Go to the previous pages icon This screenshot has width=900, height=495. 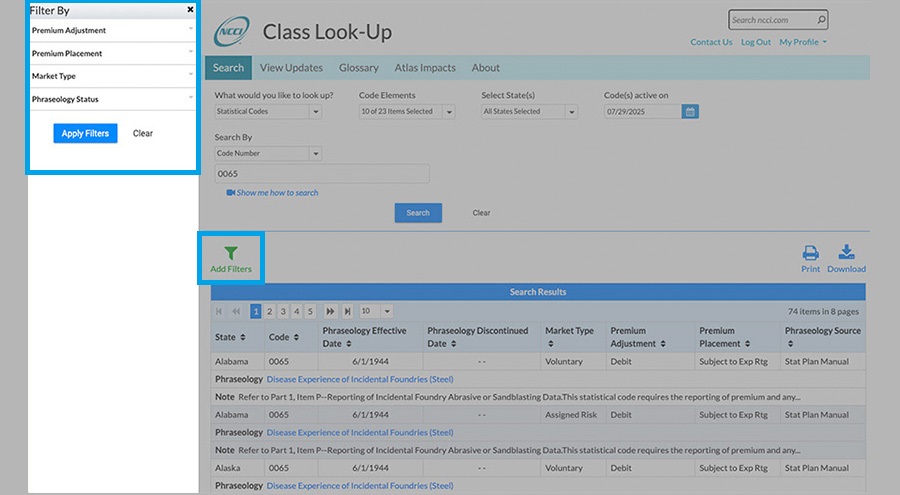coord(236,311)
